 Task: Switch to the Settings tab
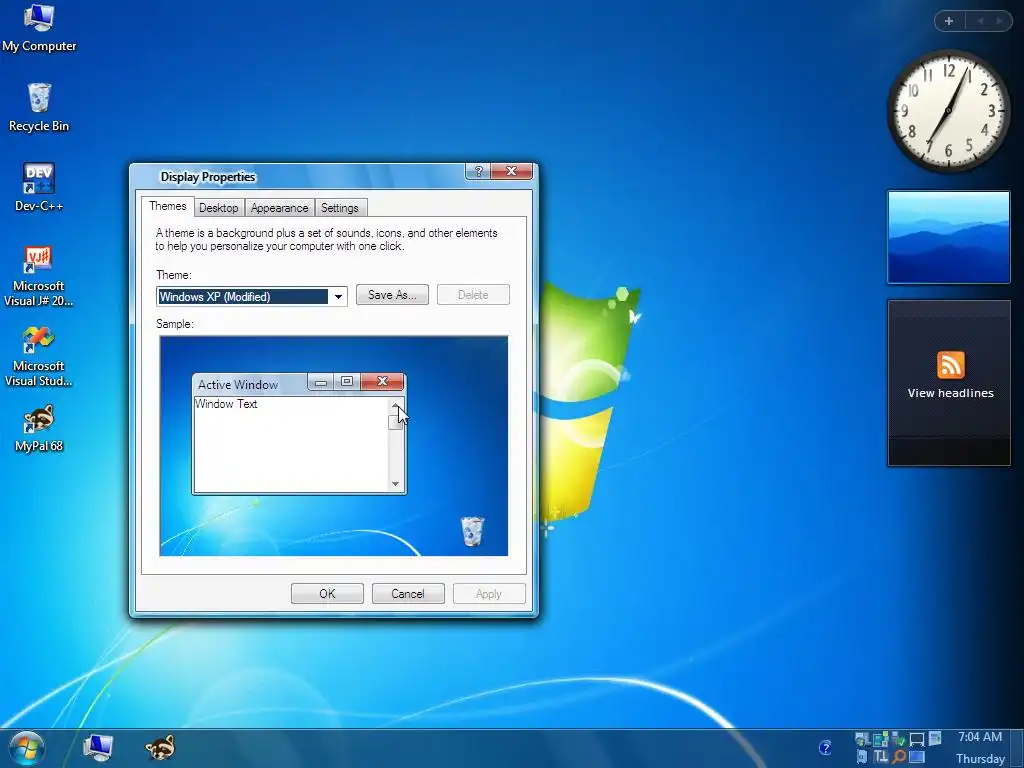tap(340, 208)
